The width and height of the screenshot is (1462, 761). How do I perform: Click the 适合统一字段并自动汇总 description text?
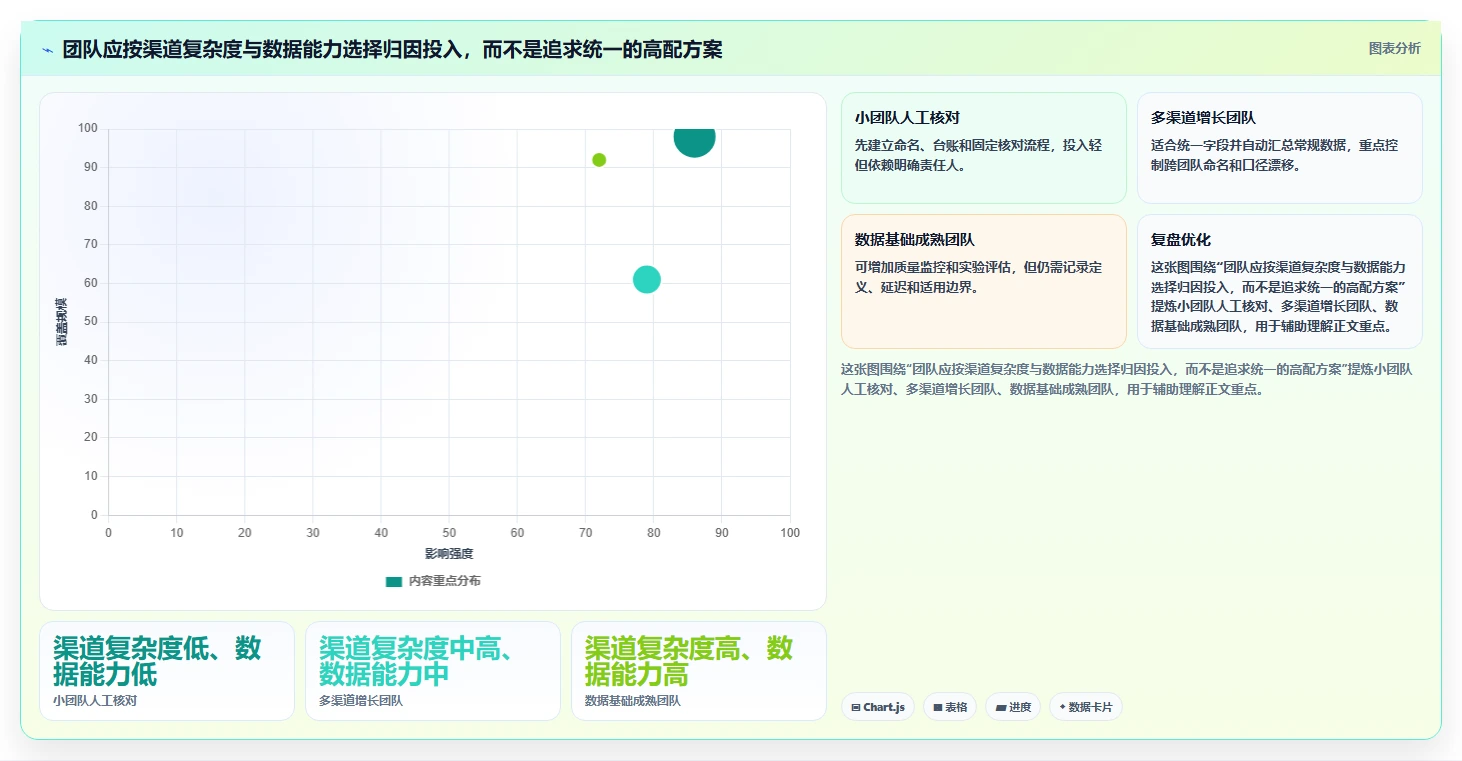pyautogui.click(x=1274, y=155)
